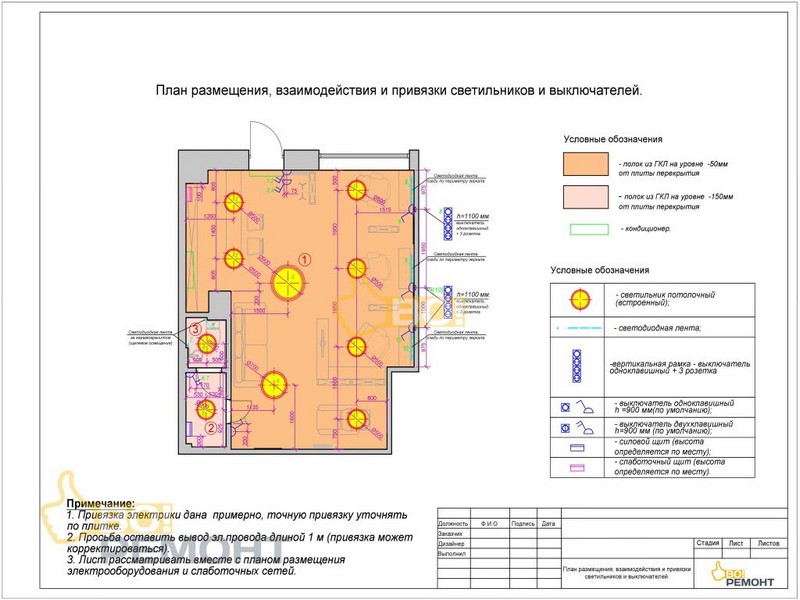Click the entrance door swing arc above the plan
This screenshot has width=800, height=600.
pyautogui.click(x=265, y=136)
